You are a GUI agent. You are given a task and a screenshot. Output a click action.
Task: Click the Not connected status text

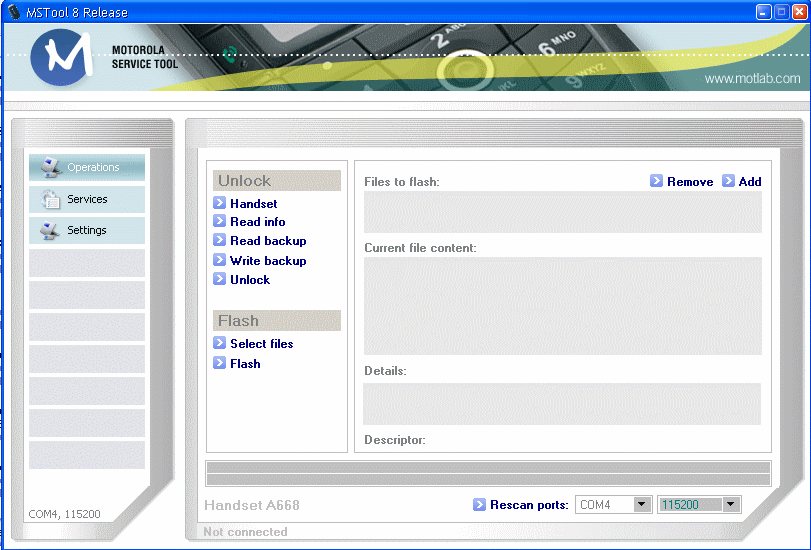click(x=245, y=531)
